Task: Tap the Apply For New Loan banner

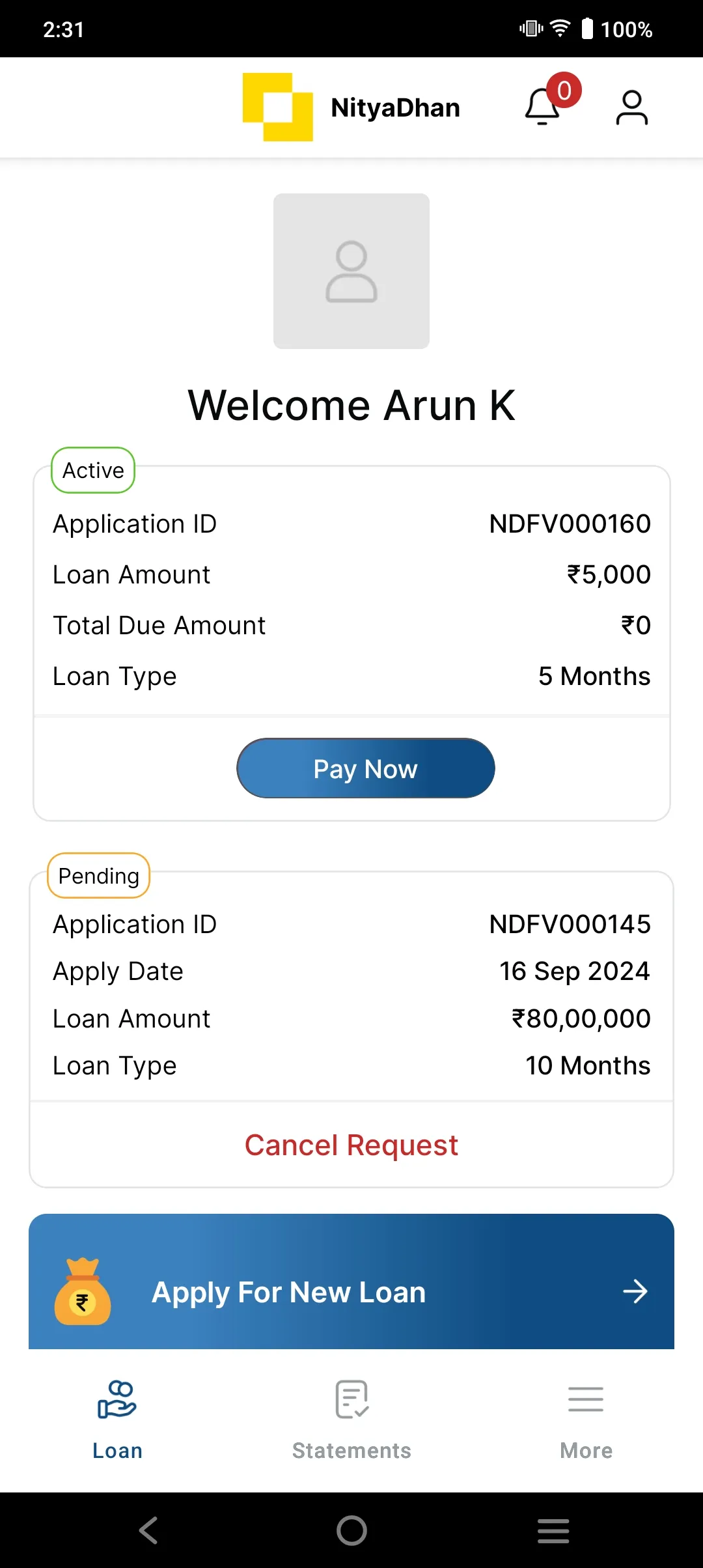Action: [351, 1281]
